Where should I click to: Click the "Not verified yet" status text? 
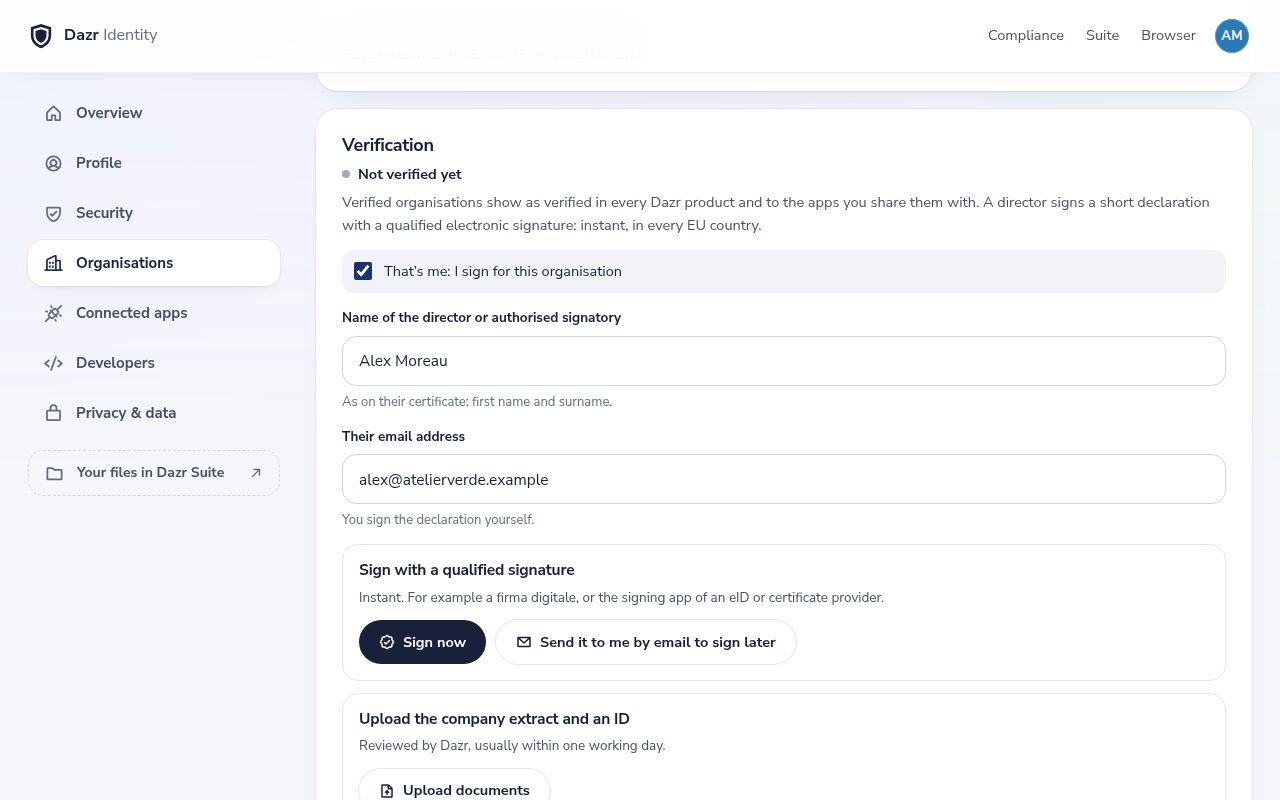click(410, 174)
